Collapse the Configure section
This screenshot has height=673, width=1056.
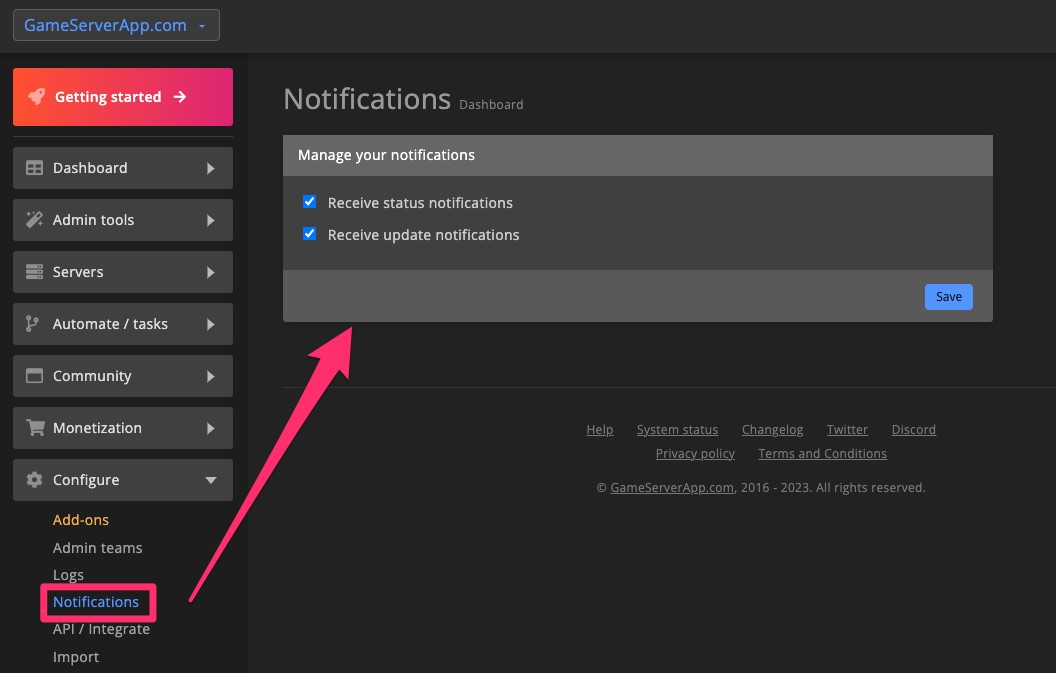[x=122, y=479]
